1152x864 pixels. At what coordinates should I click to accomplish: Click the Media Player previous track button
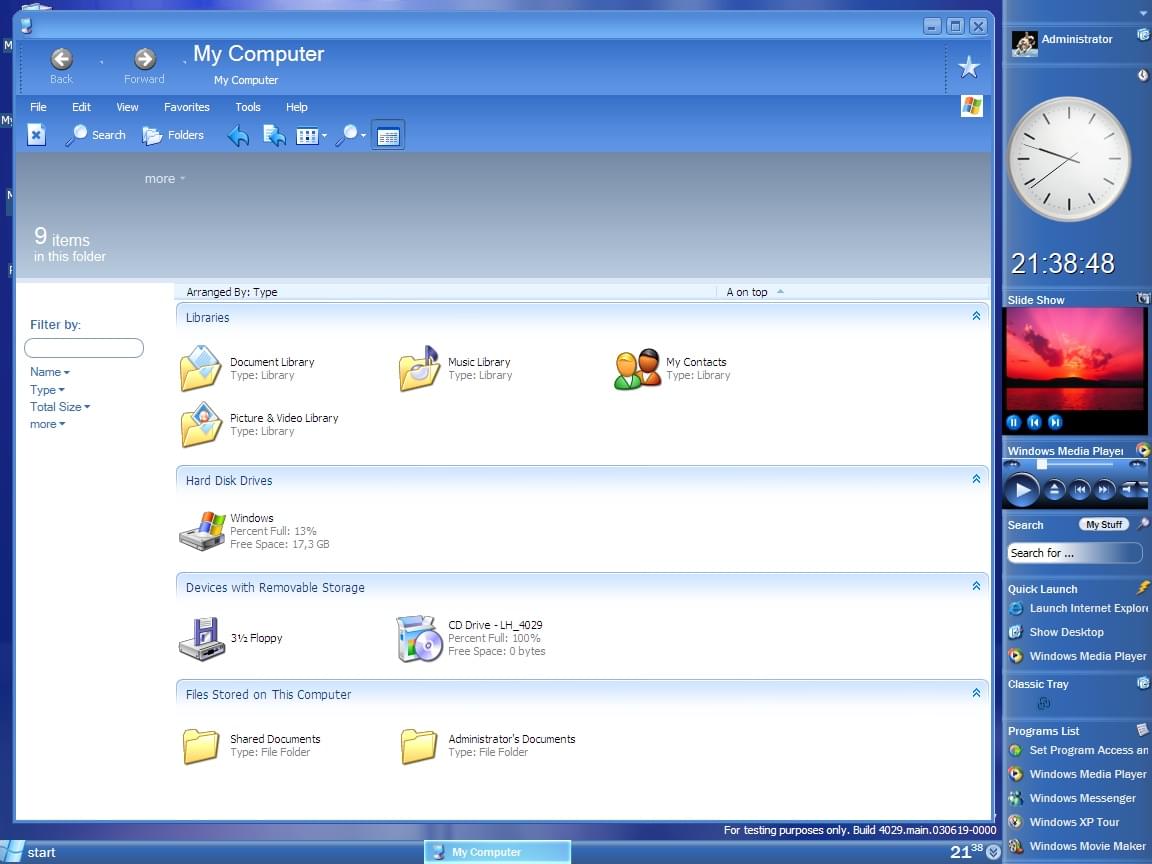1079,490
